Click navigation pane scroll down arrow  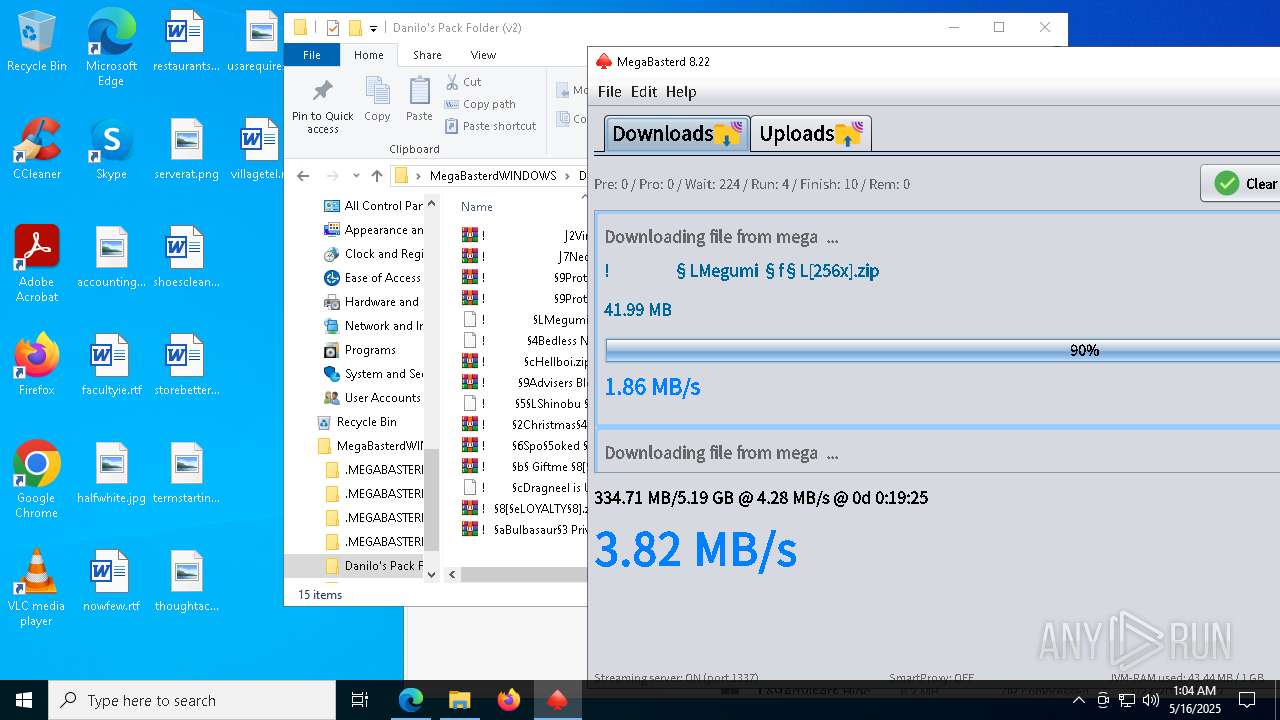click(432, 574)
